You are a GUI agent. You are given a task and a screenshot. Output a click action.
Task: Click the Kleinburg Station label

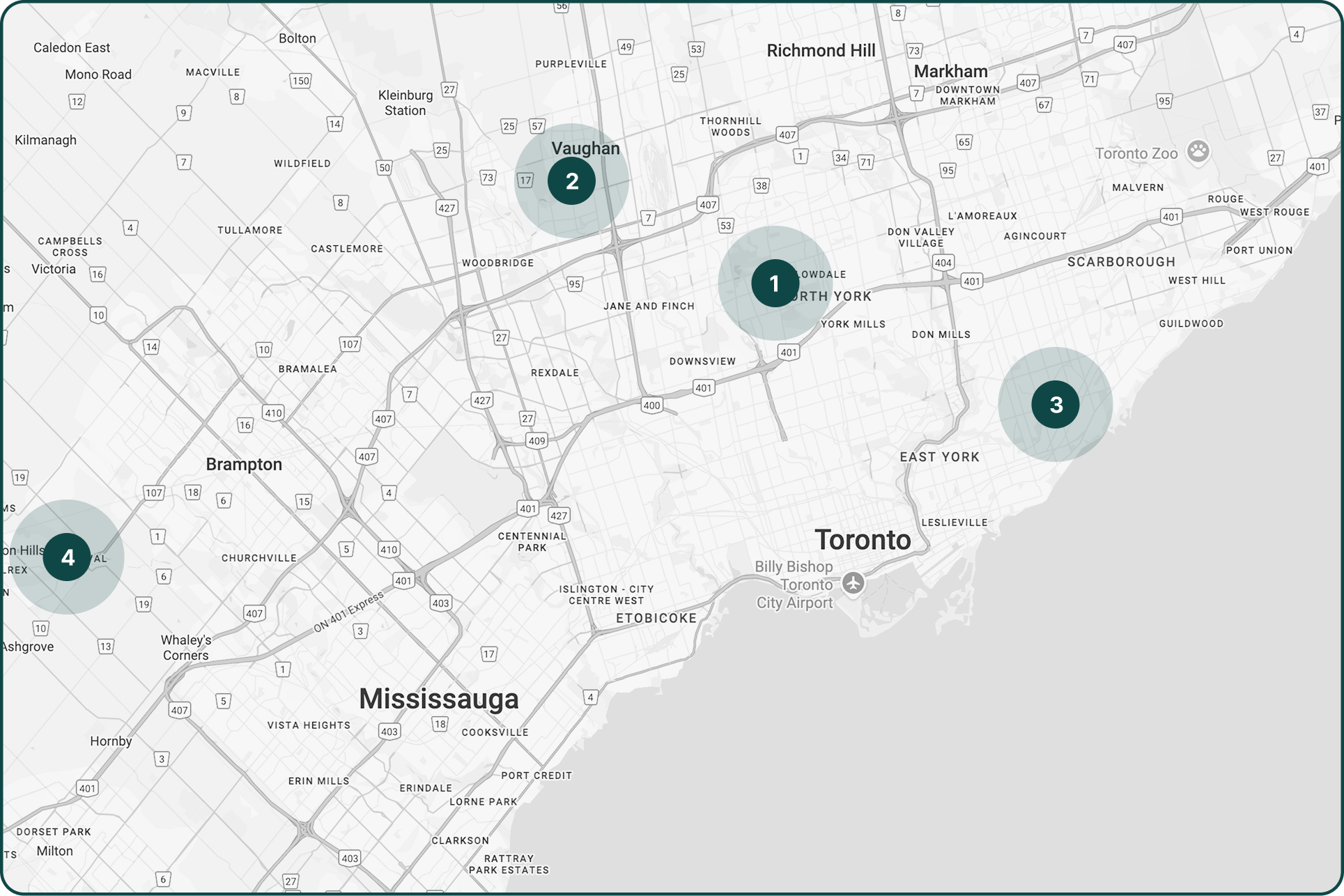pos(405,102)
